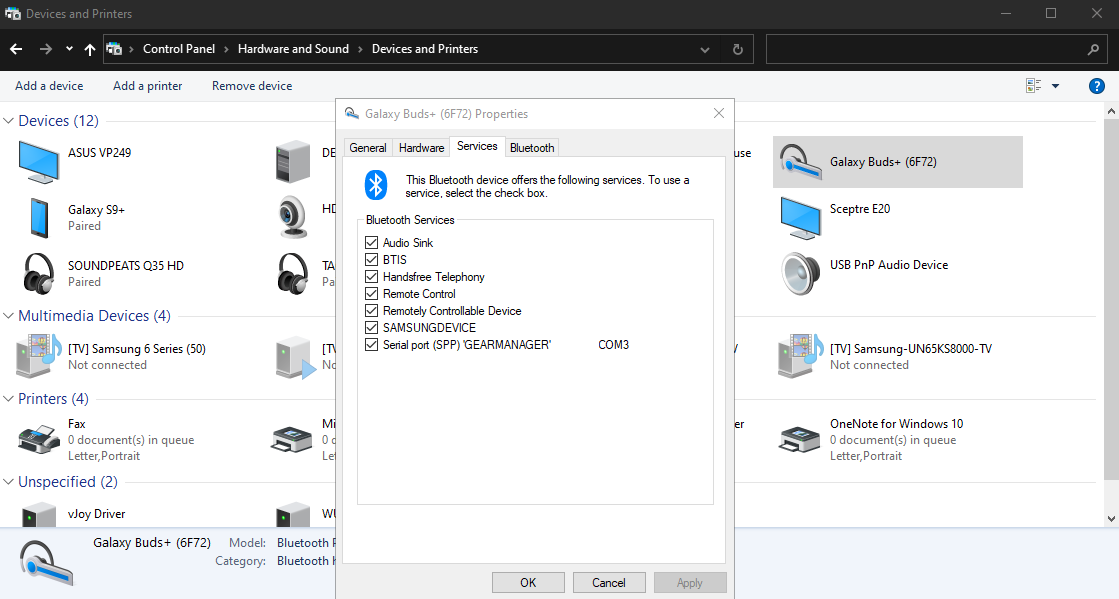Open the address bar history dropdown

tap(705, 50)
